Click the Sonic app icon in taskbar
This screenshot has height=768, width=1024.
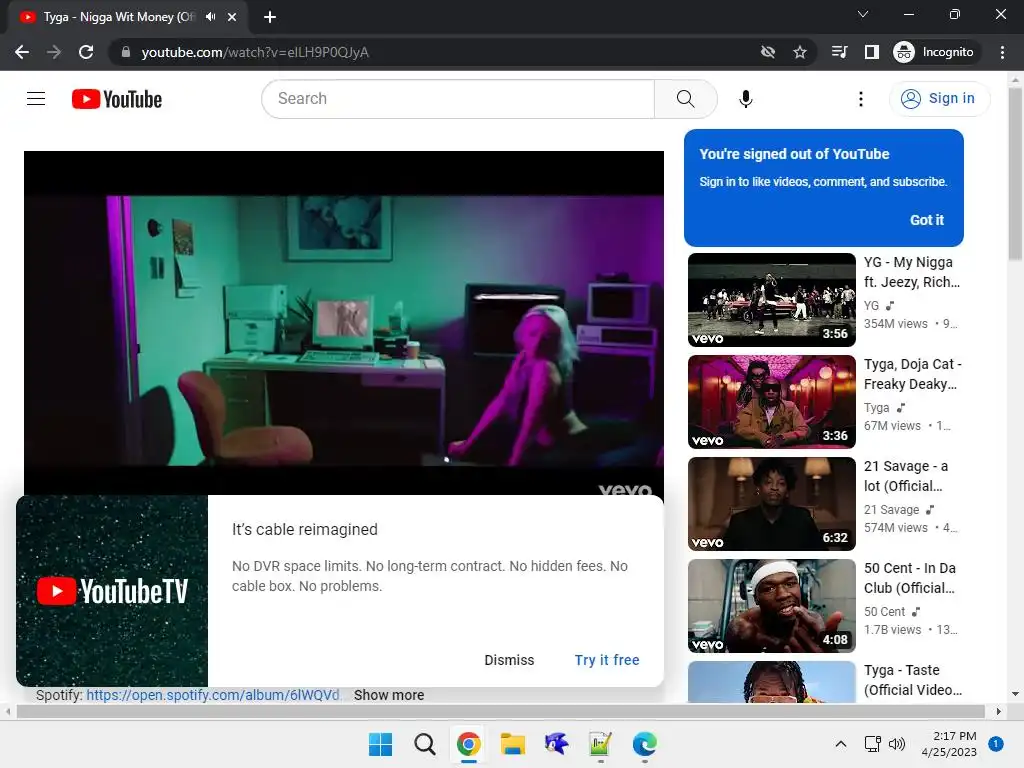click(x=556, y=744)
